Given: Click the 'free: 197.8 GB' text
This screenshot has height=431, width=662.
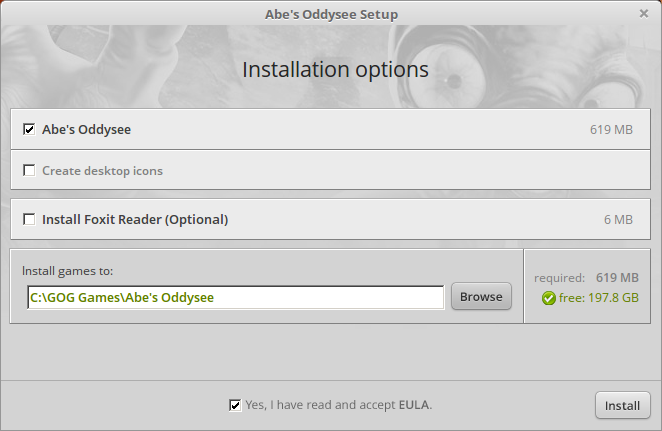Looking at the screenshot, I should coord(599,298).
